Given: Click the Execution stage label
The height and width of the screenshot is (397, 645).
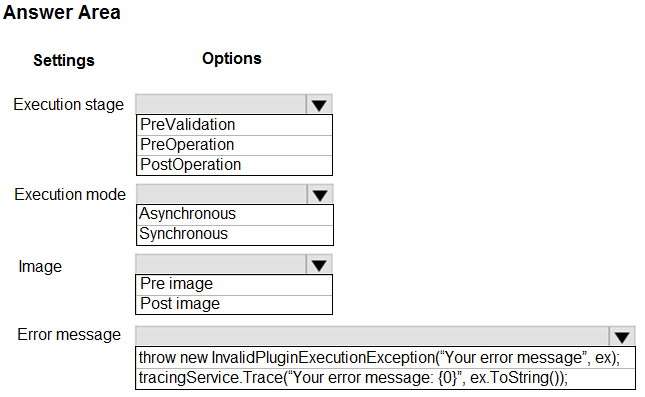Looking at the screenshot, I should pyautogui.click(x=68, y=105).
